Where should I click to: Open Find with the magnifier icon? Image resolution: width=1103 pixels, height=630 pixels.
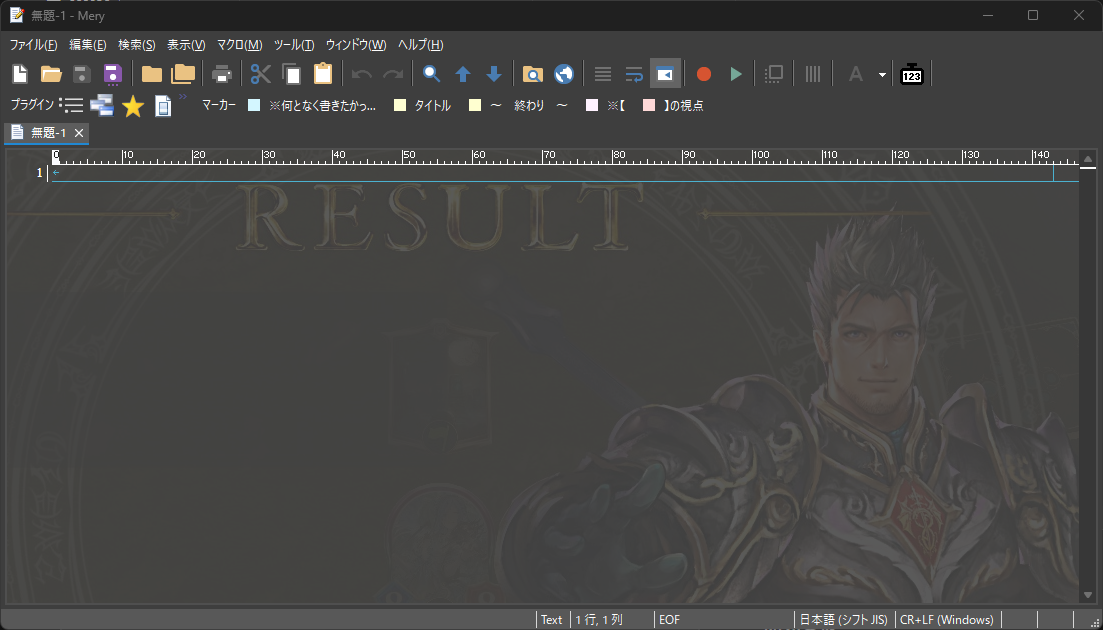tap(431, 74)
